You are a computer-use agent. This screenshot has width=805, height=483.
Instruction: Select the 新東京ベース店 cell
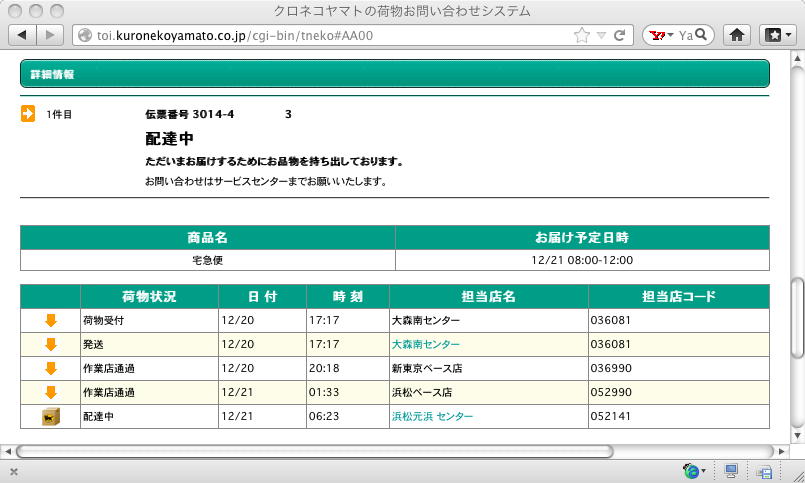point(489,369)
